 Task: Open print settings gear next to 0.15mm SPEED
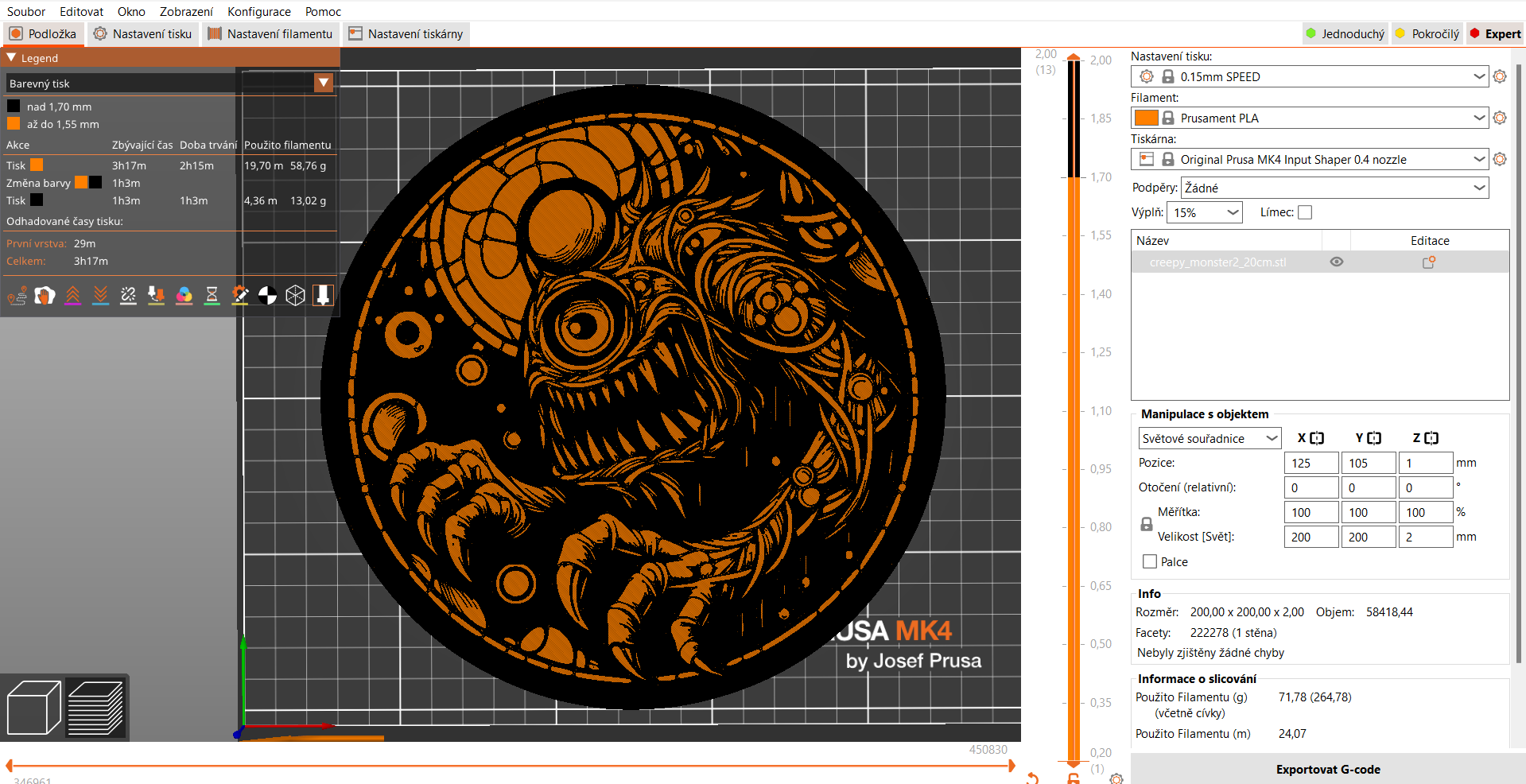(1500, 76)
